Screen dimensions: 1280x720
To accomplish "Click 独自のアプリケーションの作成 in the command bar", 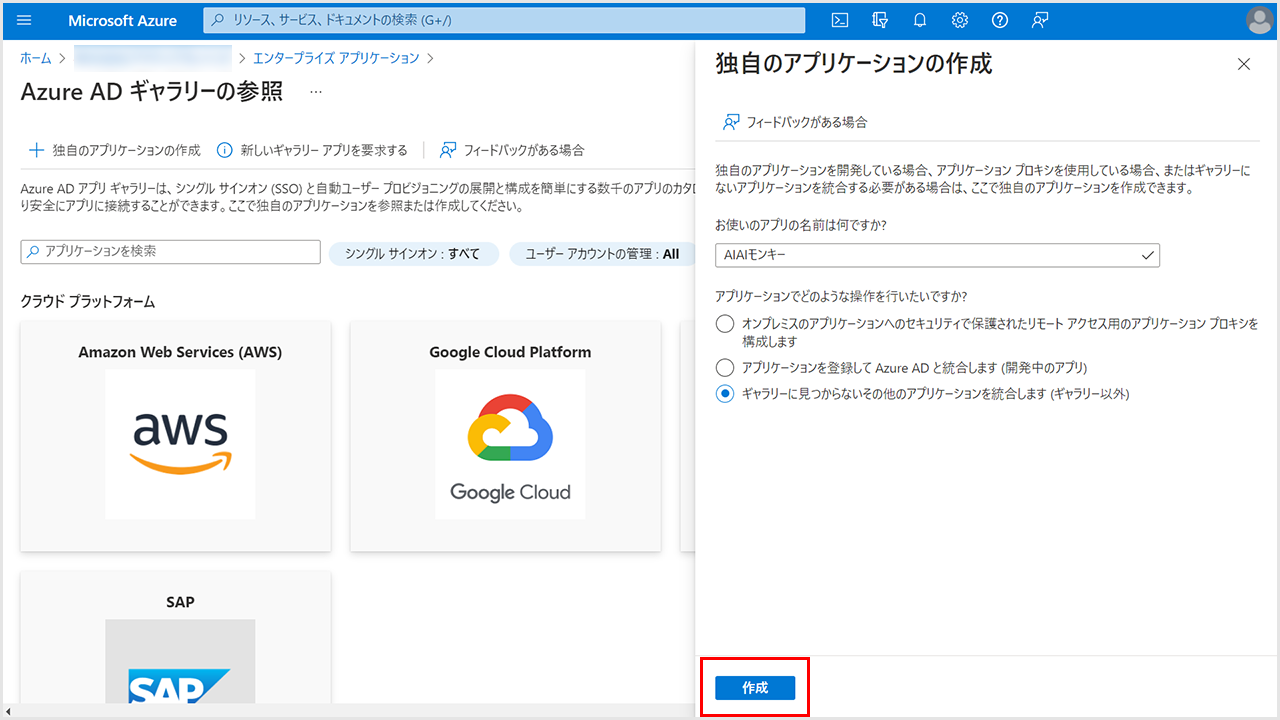I will (x=114, y=150).
